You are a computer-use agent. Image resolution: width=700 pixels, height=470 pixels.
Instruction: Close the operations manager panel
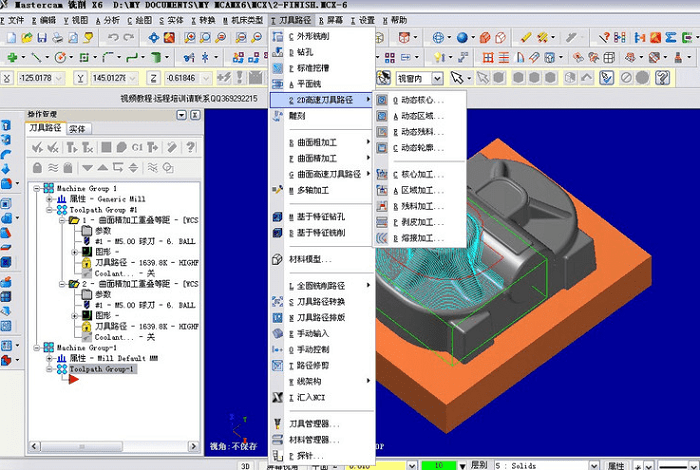coord(195,115)
